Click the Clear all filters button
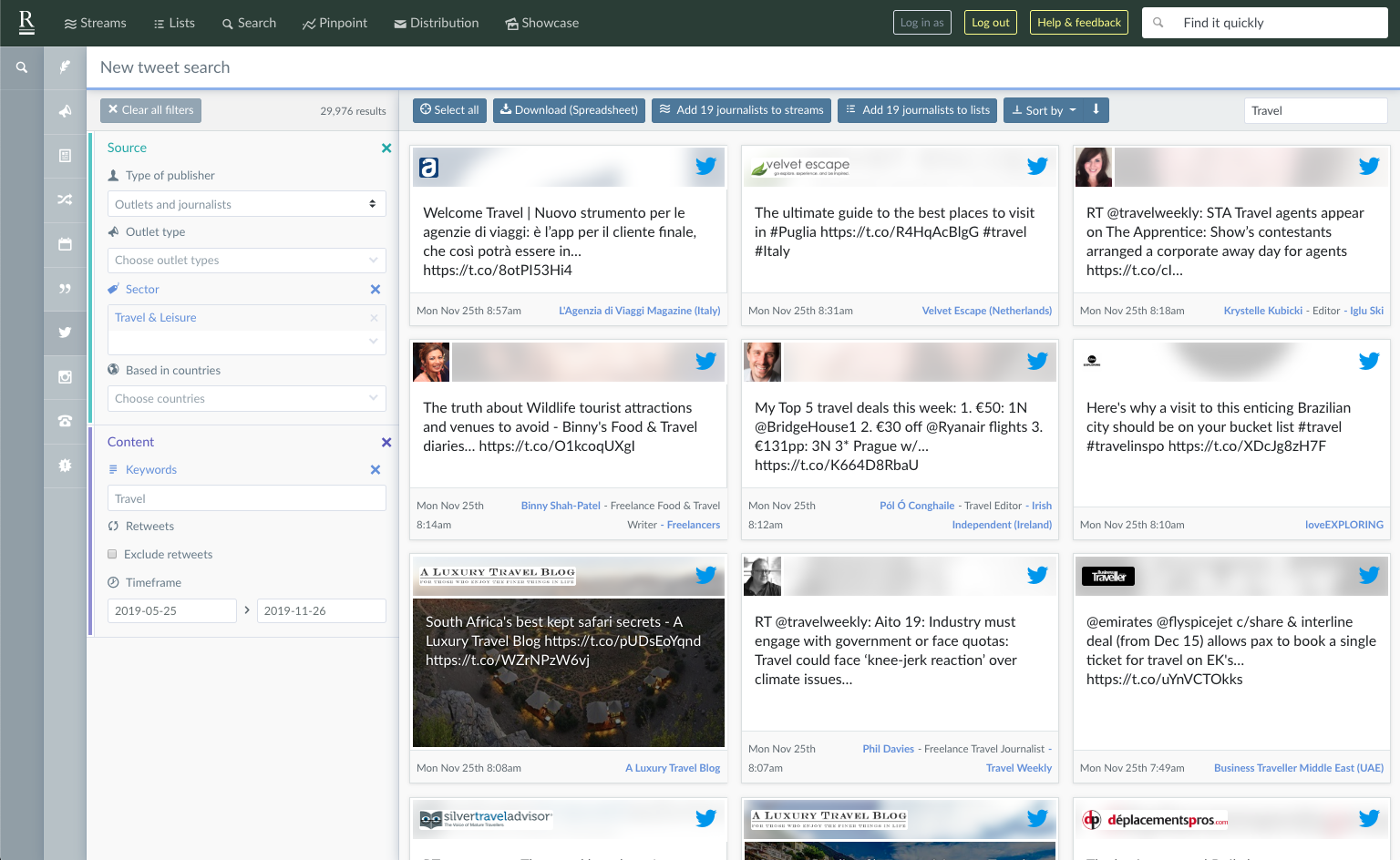The width and height of the screenshot is (1400, 860). tap(150, 110)
